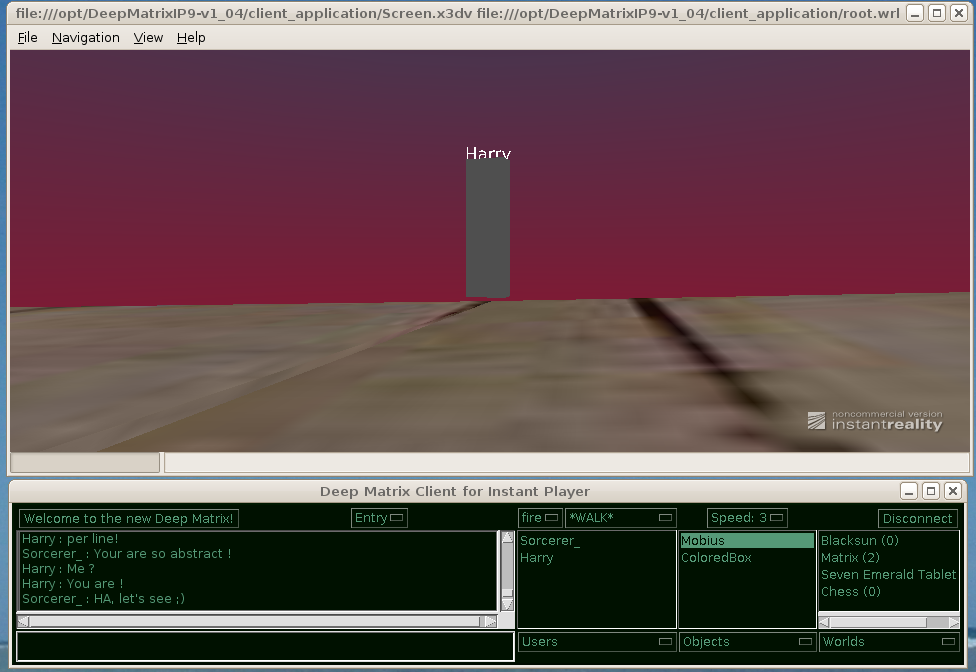Click the chat log vertical scrollbar
This screenshot has width=976, height=672.
[x=507, y=570]
